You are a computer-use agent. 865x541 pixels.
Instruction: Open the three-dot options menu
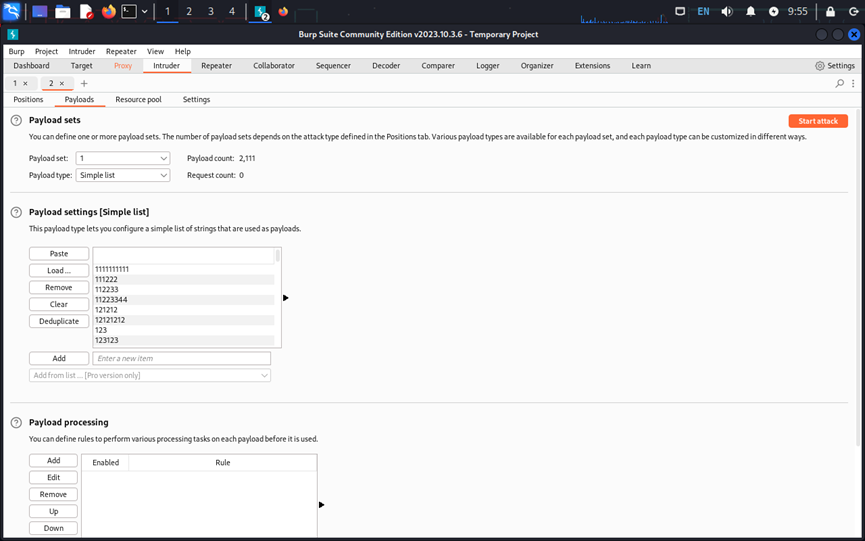point(853,83)
